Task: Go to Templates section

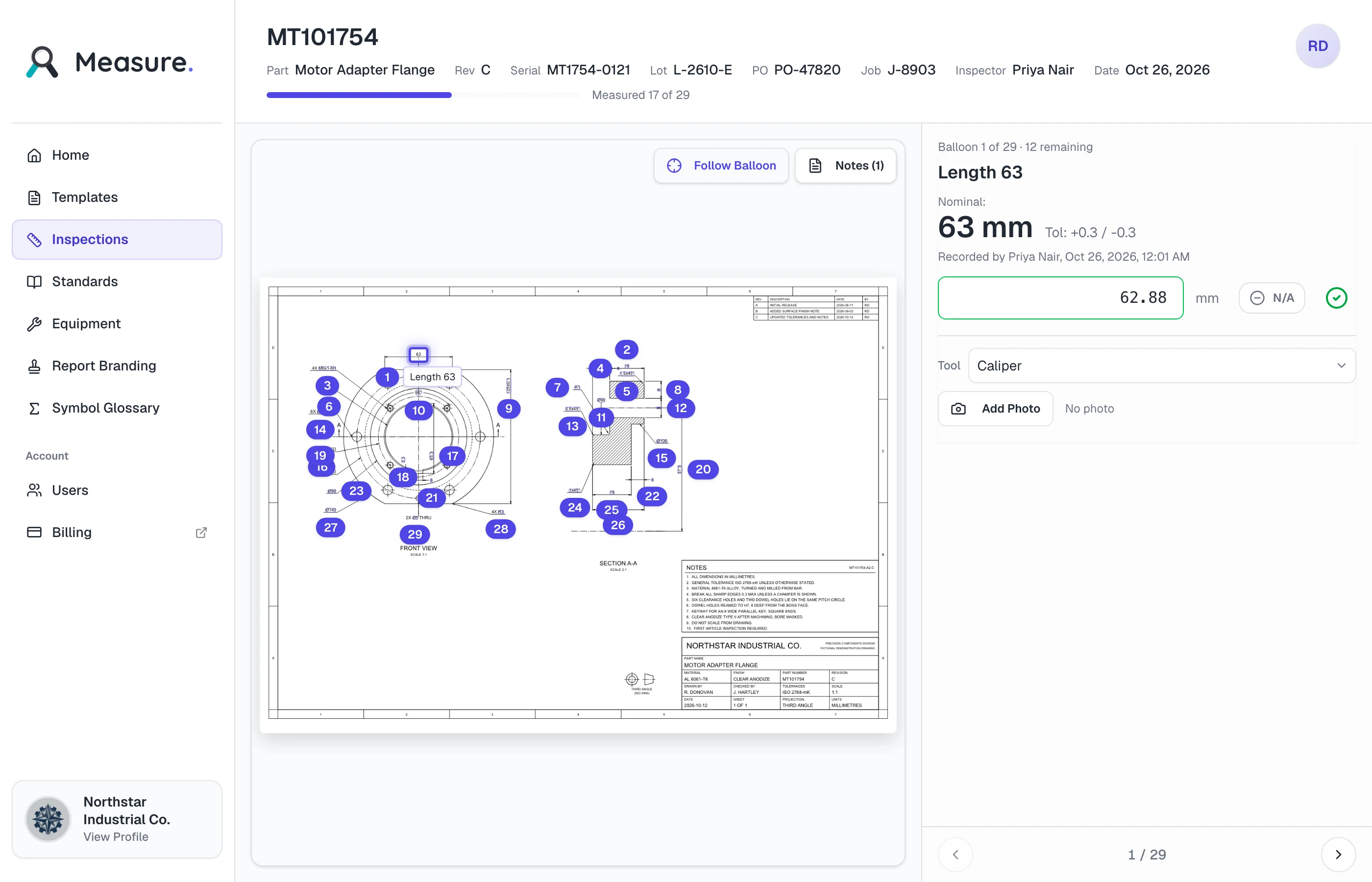Action: (117, 197)
